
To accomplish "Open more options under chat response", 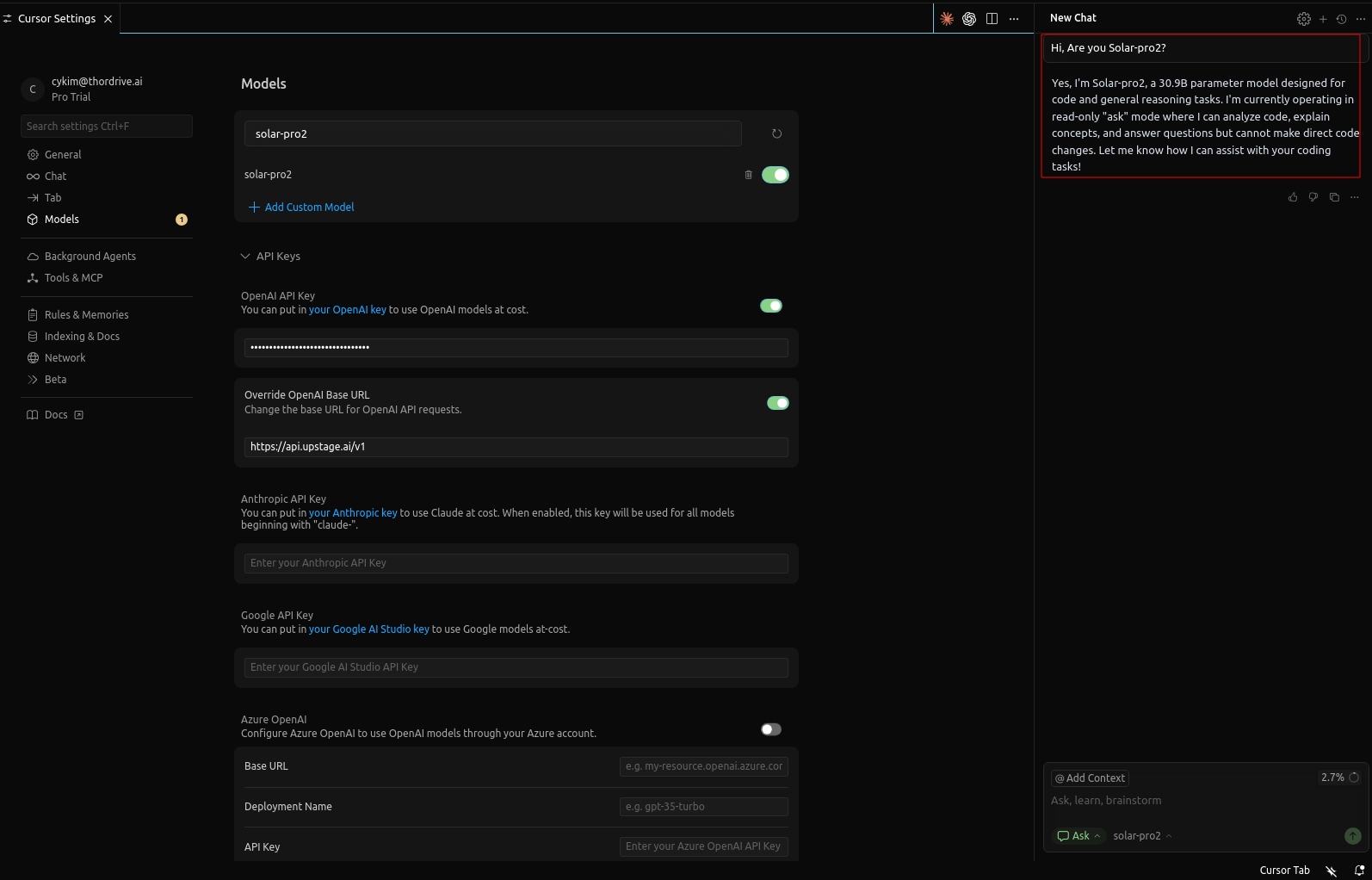I will (x=1355, y=197).
